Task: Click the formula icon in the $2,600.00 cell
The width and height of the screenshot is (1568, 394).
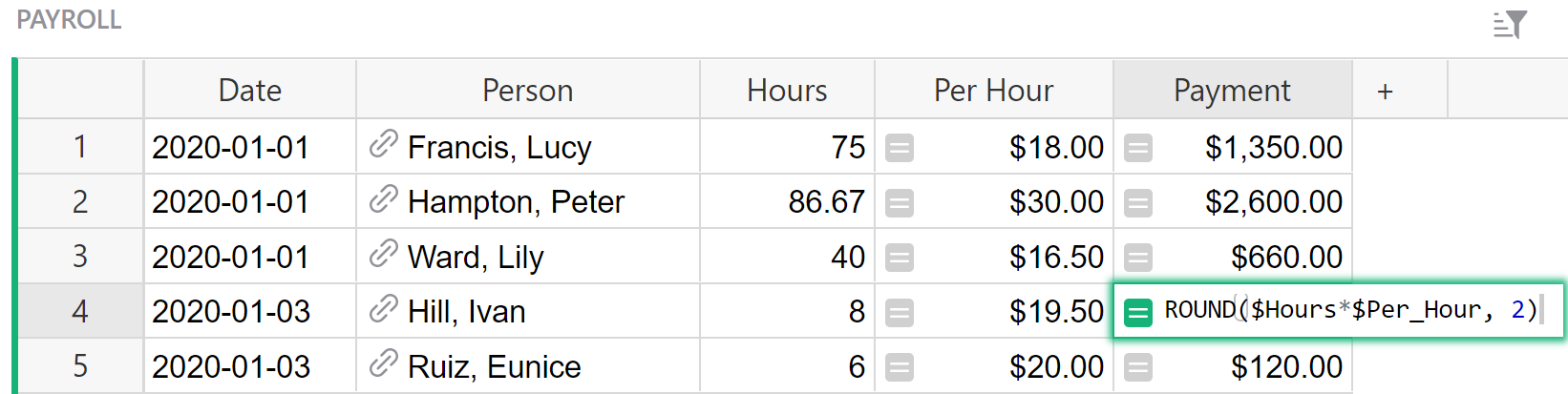Action: coord(1138,202)
